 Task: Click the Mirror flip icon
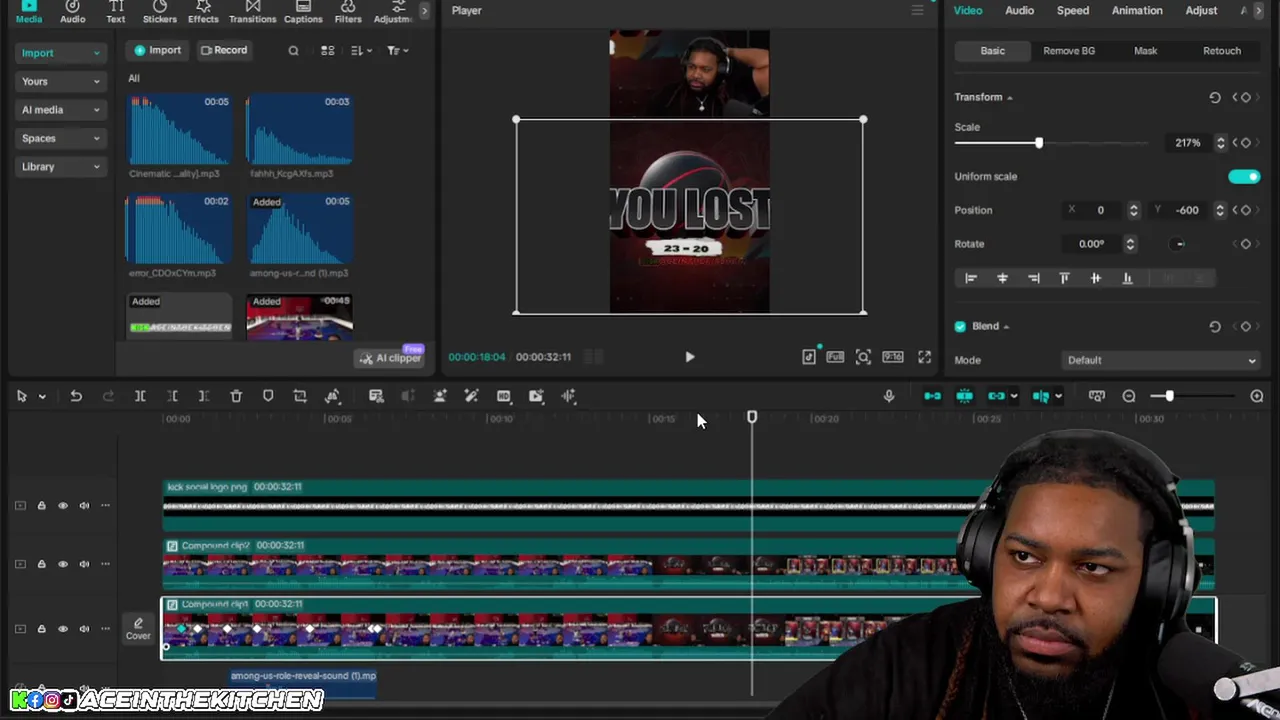(x=333, y=396)
